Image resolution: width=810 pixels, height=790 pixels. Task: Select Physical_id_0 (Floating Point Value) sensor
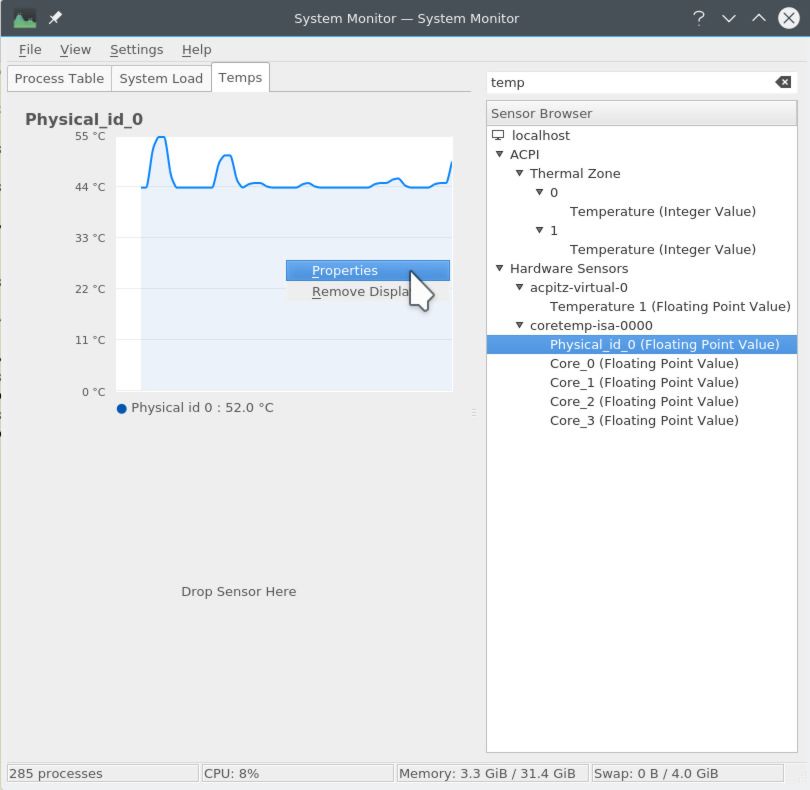coord(642,345)
